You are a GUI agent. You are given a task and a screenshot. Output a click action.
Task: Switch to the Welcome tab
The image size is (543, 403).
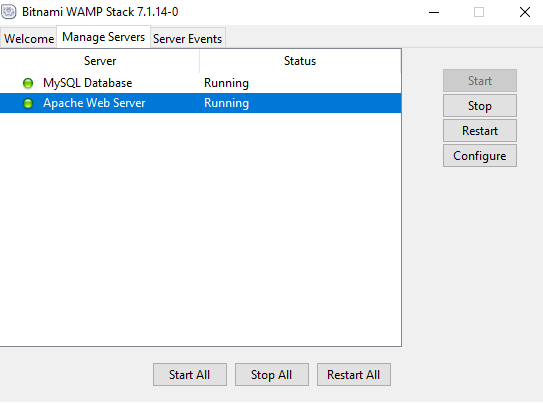click(29, 38)
